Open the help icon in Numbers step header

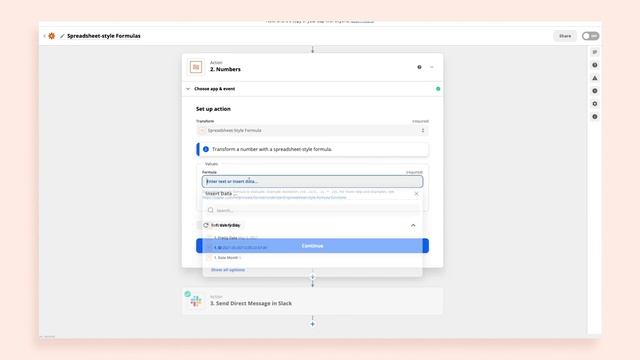coord(419,67)
